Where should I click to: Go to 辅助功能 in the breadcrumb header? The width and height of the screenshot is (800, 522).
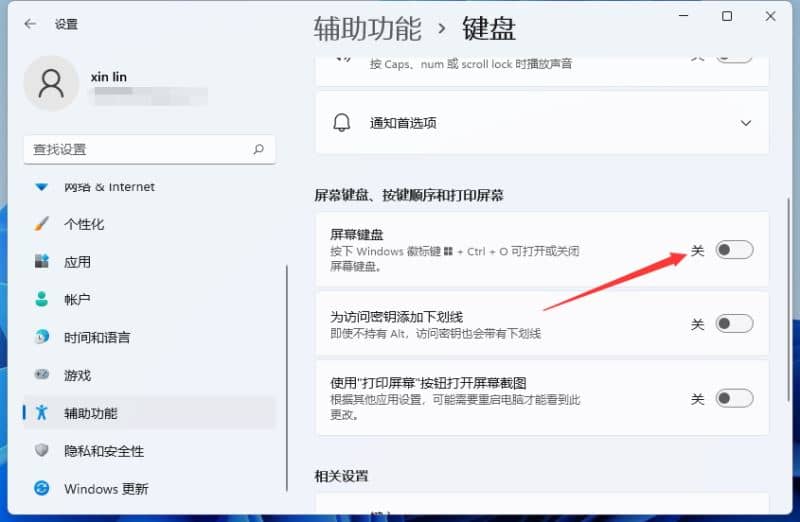(367, 28)
